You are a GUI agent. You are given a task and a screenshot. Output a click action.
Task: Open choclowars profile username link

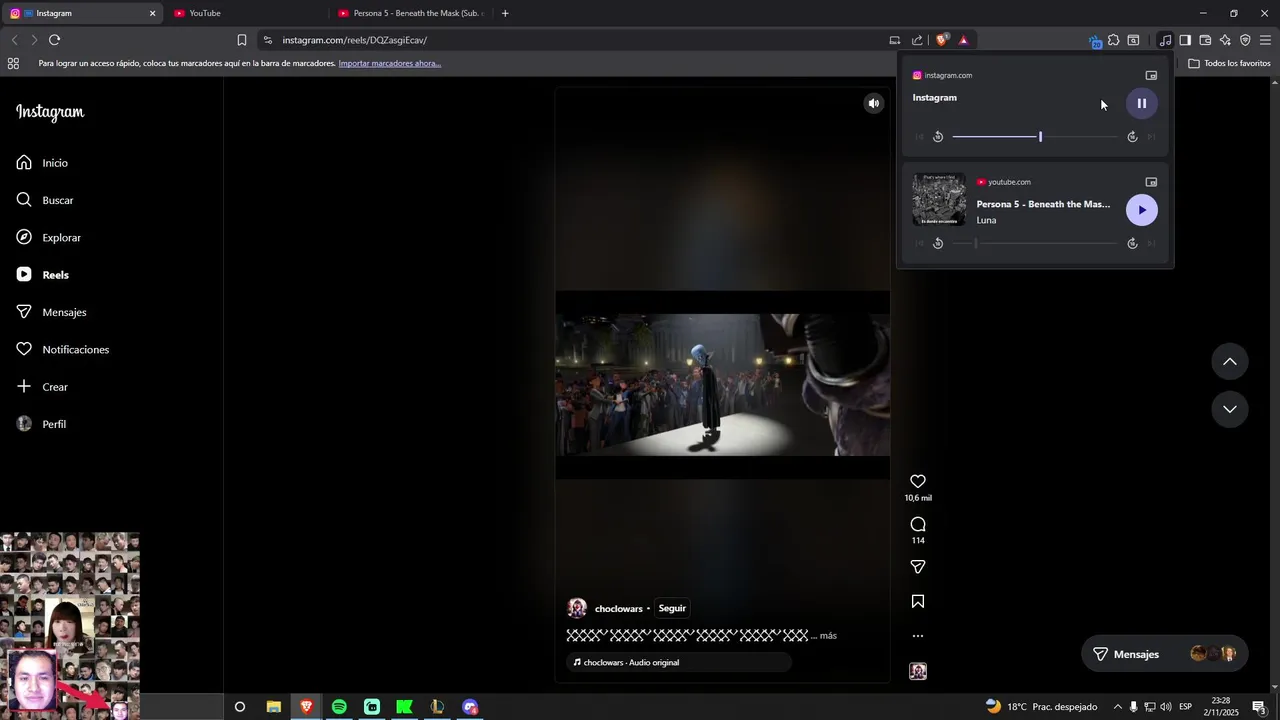point(619,609)
